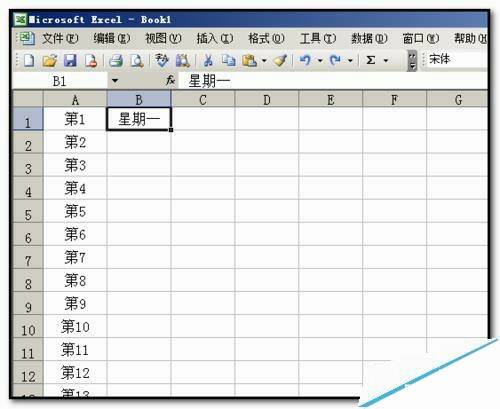Screen dimensions: 500x409
Task: Expand the Name Box dropdown arrow
Action: click(x=115, y=80)
